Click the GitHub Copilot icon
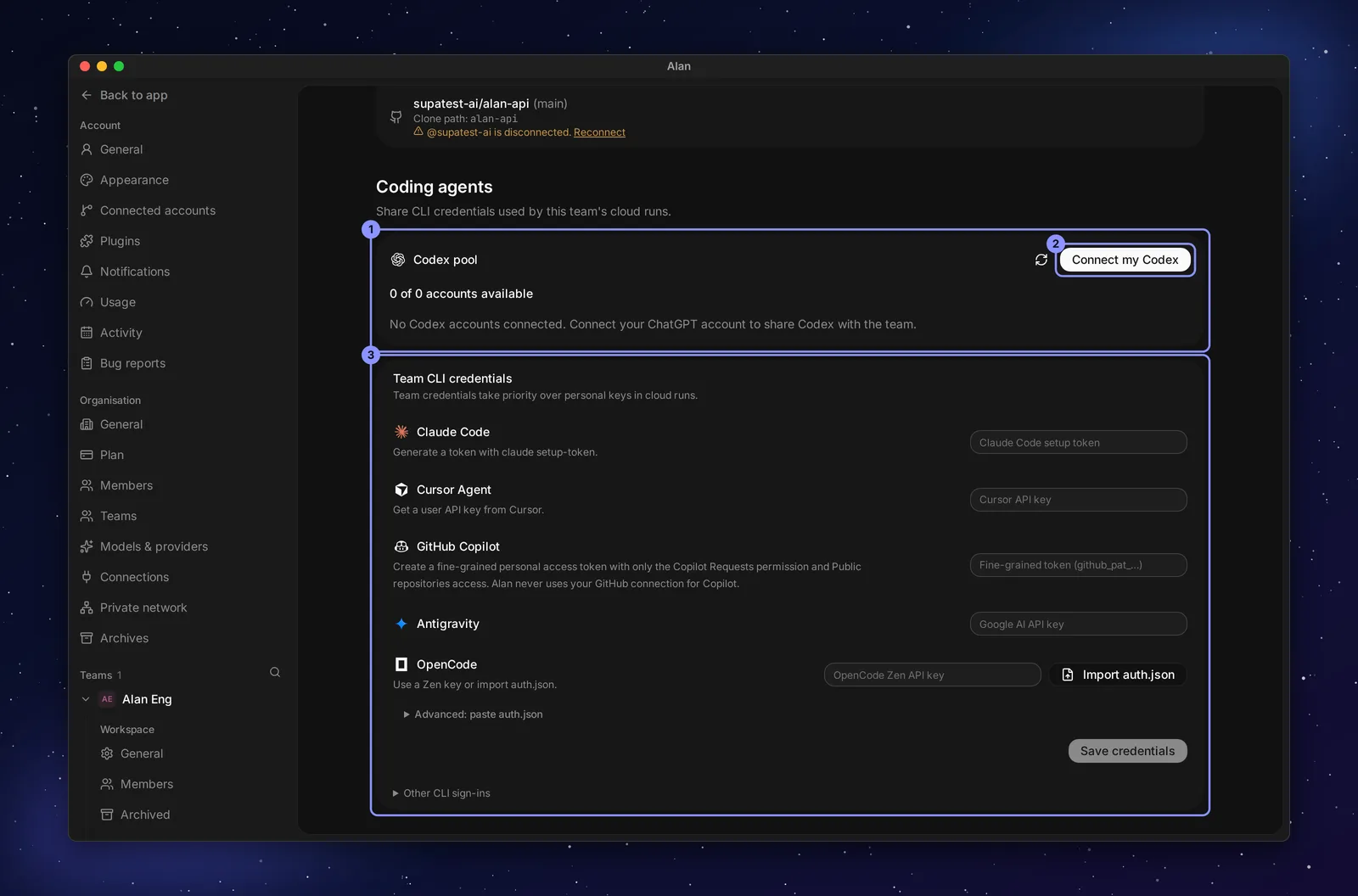 click(x=401, y=546)
